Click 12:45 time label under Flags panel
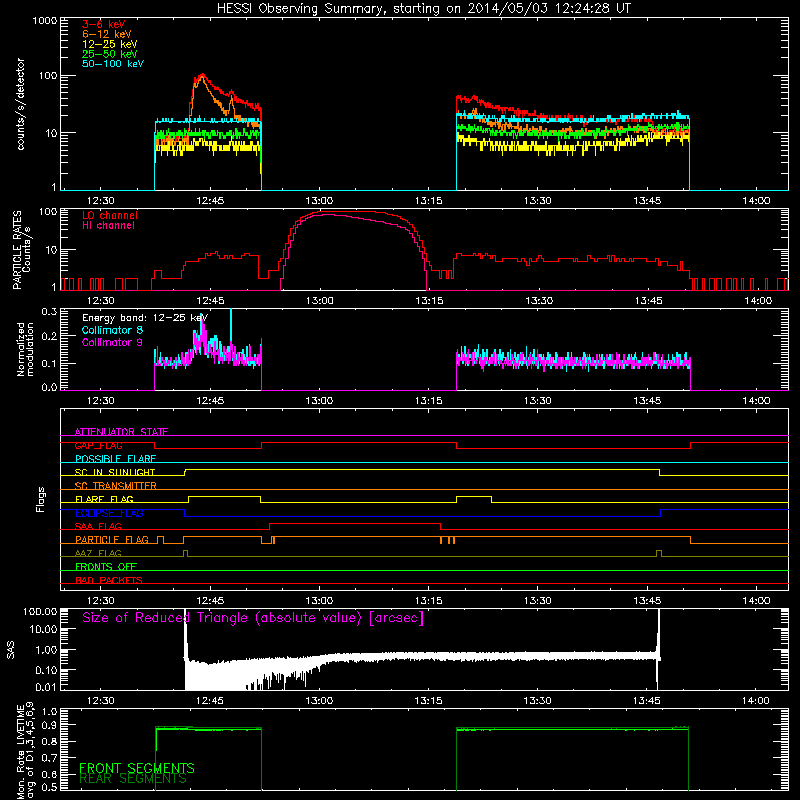800x800 pixels. click(210, 601)
